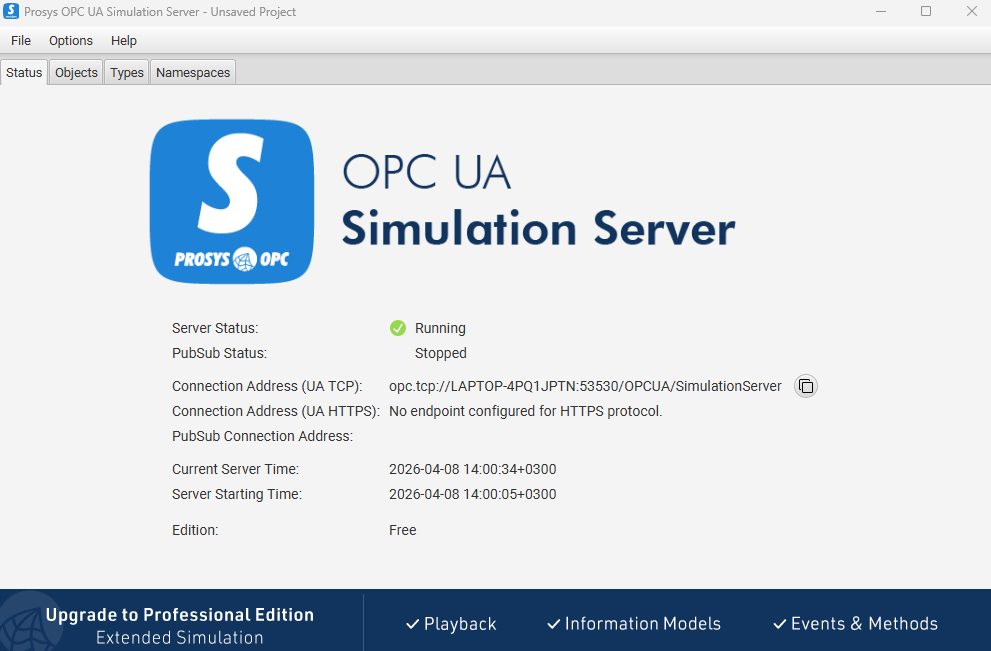
Task: Click the 'PubSub Connection Address:' label
Action: 262,436
